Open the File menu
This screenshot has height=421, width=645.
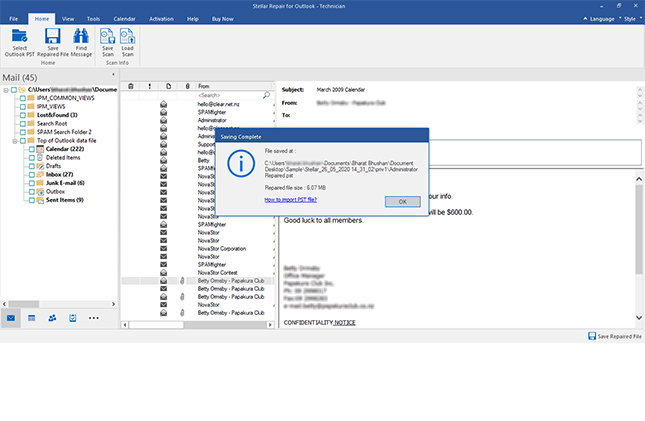coord(14,19)
